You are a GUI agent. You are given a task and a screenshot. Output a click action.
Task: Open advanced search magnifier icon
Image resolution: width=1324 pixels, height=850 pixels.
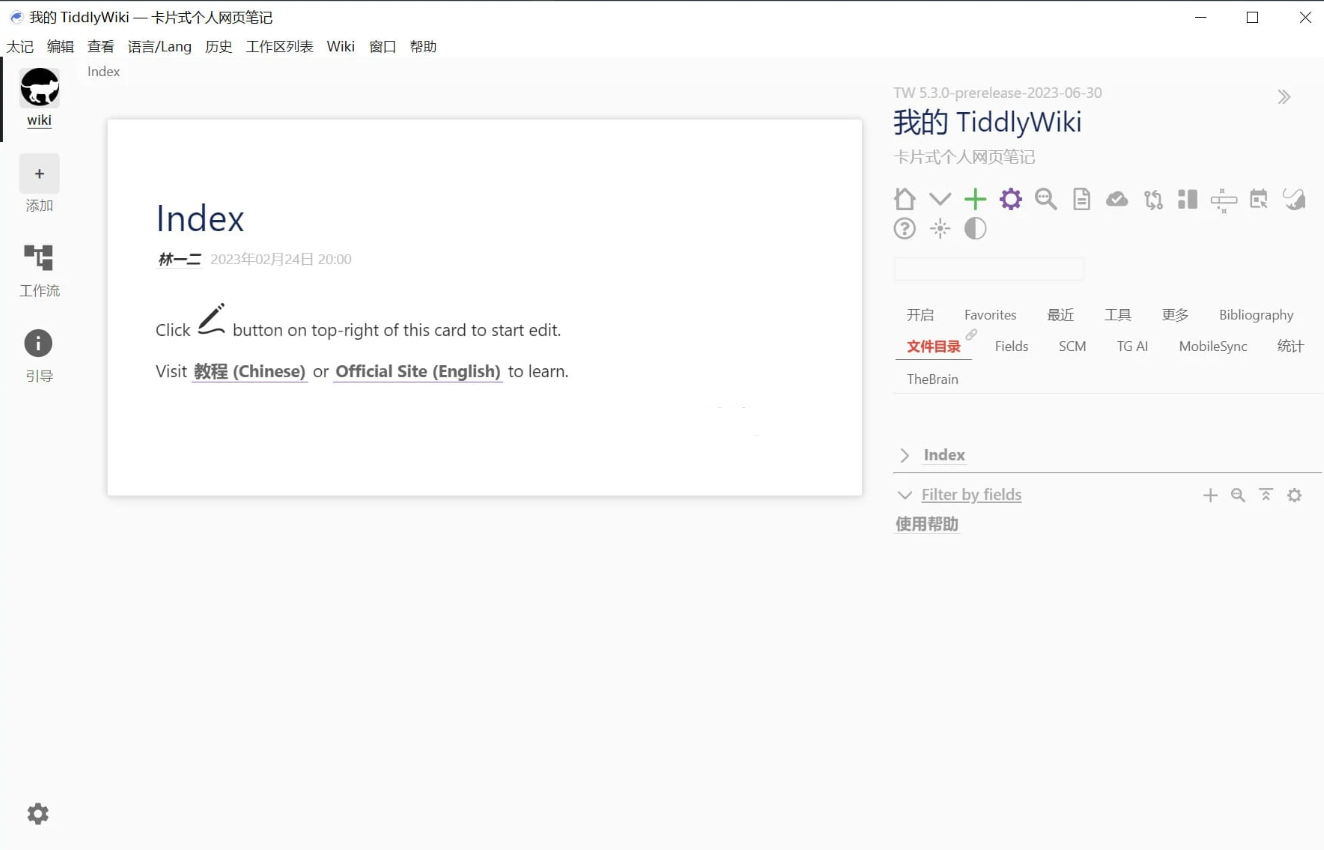[1045, 198]
